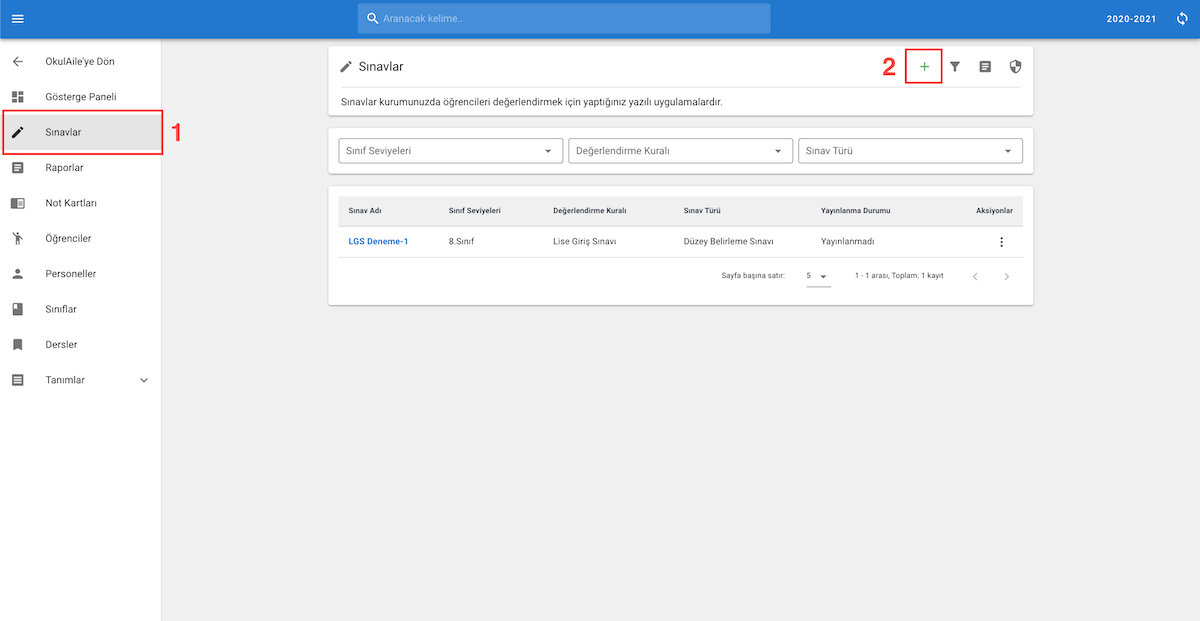Change rows per page selector
This screenshot has height=621, width=1200.
click(818, 276)
